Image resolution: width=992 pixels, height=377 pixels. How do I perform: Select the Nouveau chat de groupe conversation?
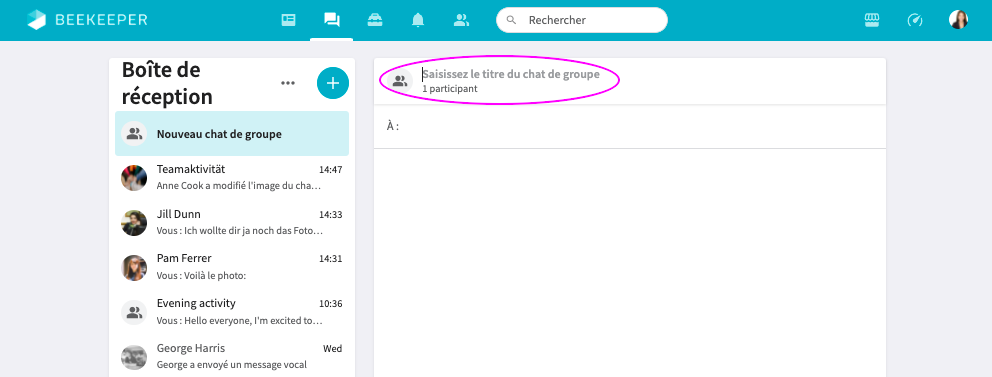pyautogui.click(x=232, y=133)
